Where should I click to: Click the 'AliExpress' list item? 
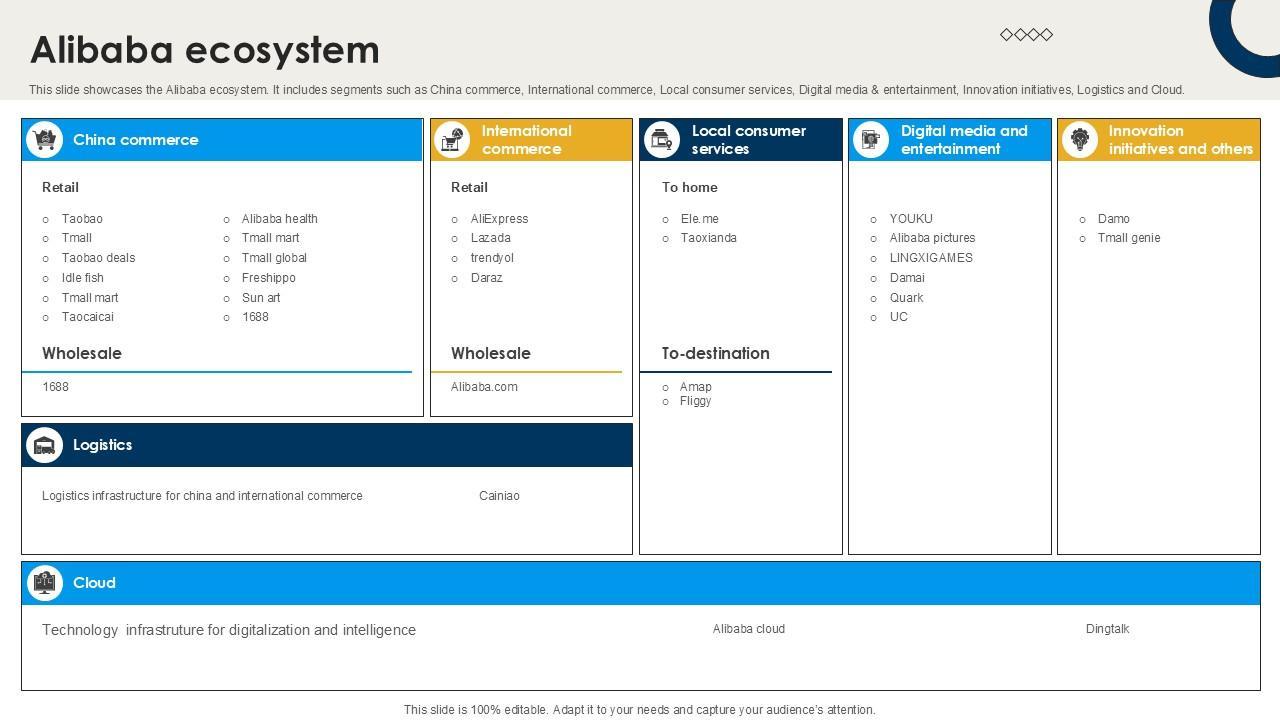coord(499,219)
